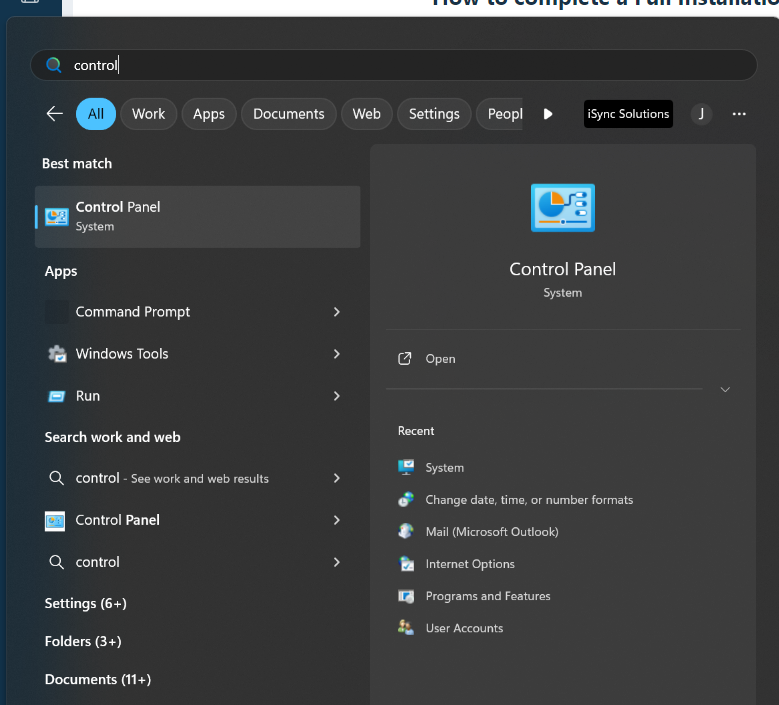The width and height of the screenshot is (779, 705).
Task: Switch to the Settings filter tab
Action: [434, 114]
